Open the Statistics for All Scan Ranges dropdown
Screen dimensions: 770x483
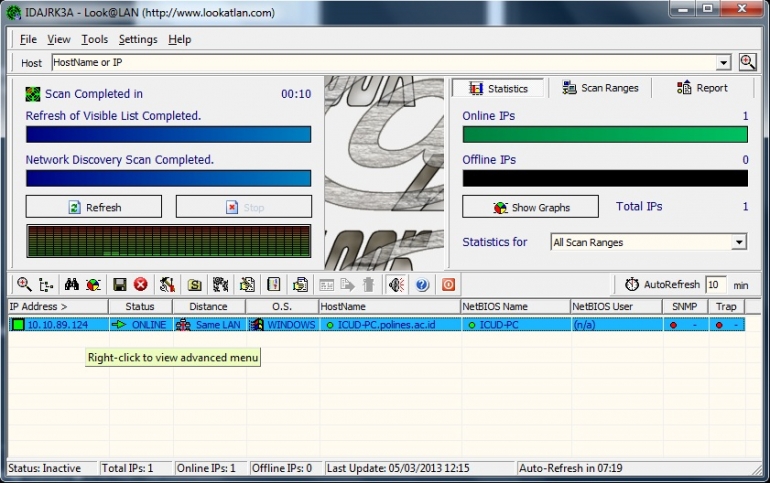pyautogui.click(x=739, y=242)
